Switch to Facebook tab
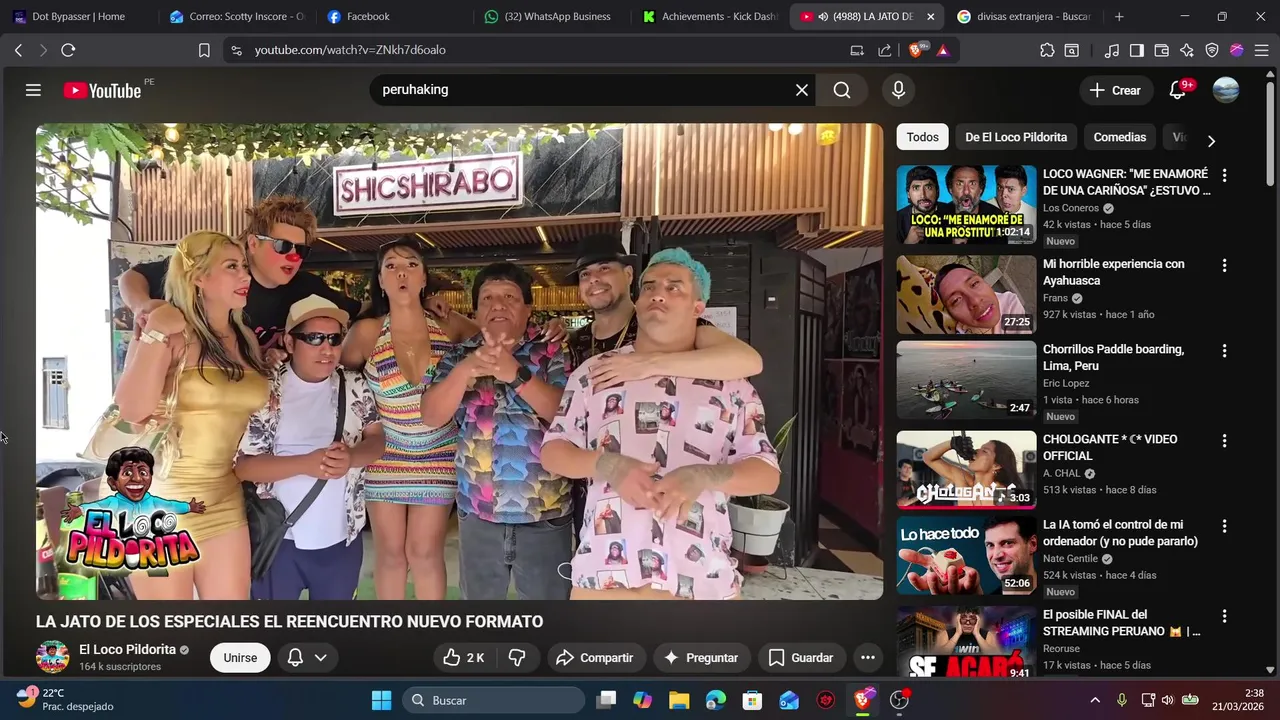The image size is (1280, 720). (395, 17)
